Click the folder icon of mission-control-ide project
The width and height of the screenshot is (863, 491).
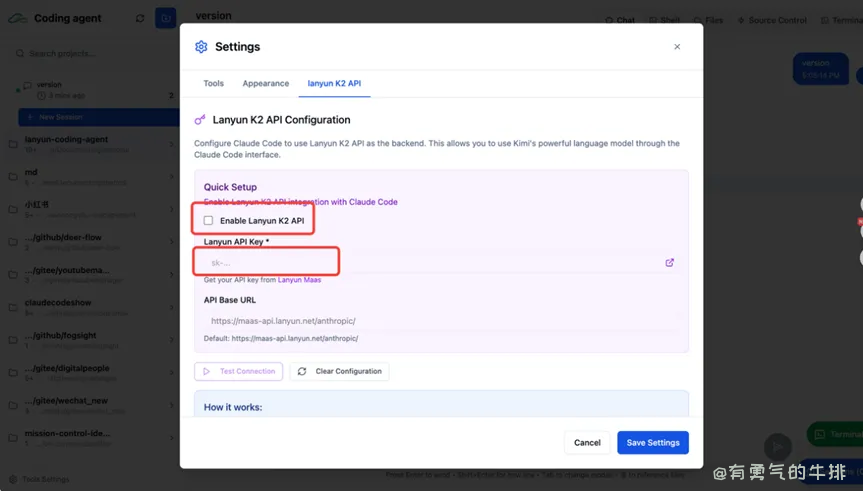[13, 438]
